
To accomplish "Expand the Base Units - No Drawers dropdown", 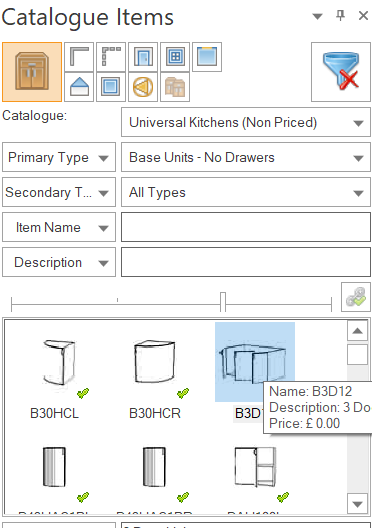I will (x=246, y=157).
